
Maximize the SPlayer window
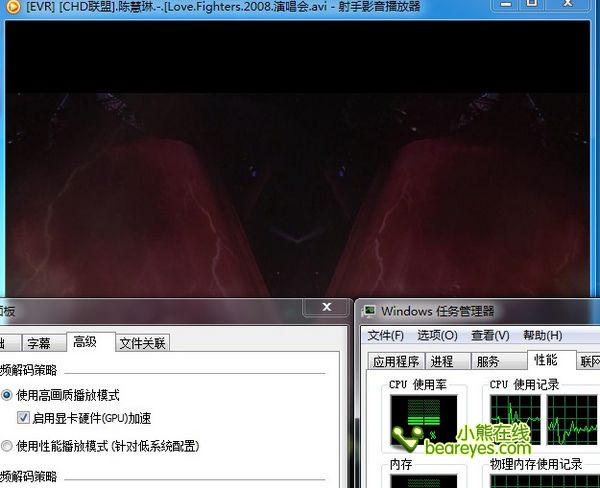coord(532,4)
